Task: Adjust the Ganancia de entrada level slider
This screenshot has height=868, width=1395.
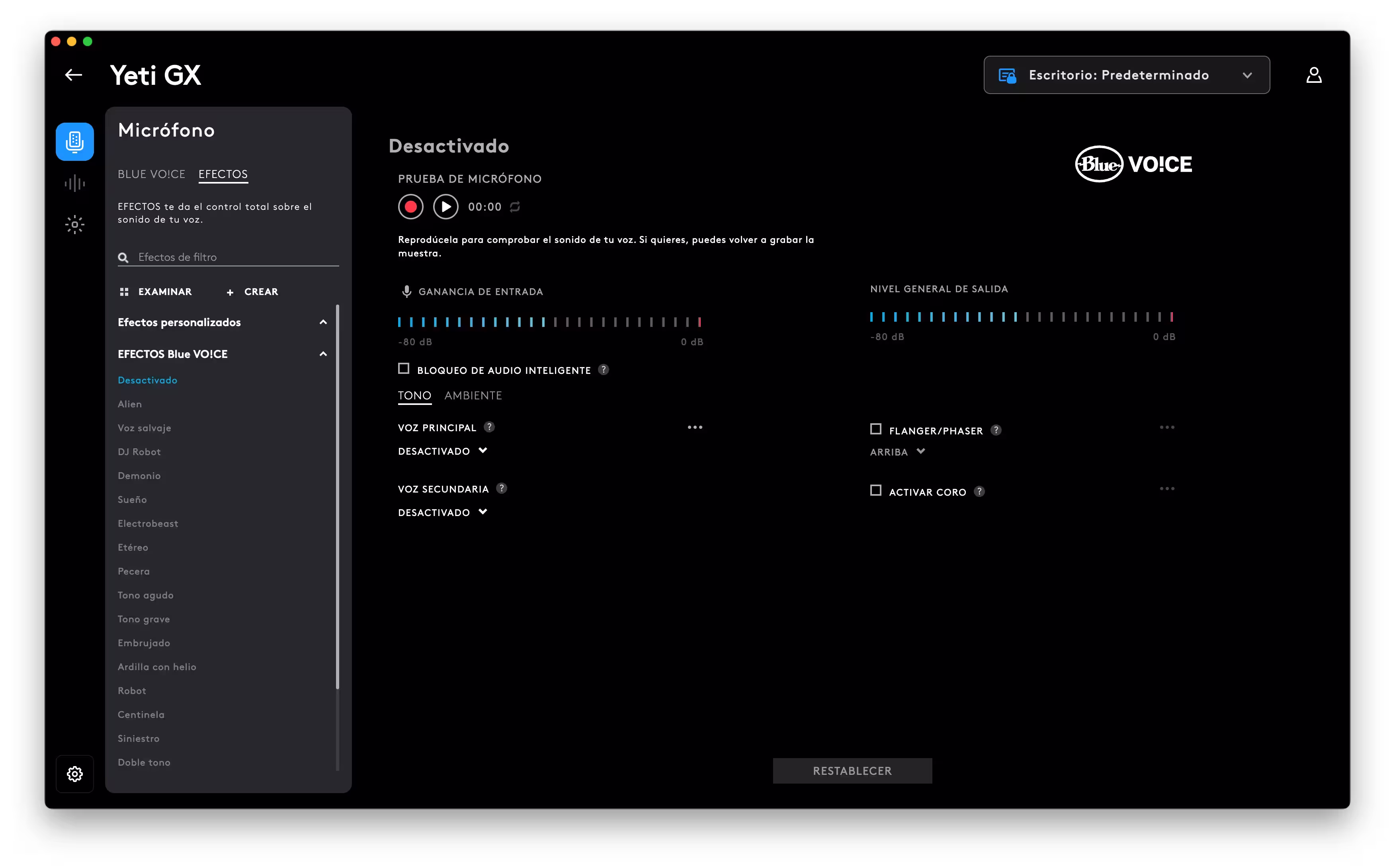Action: [x=550, y=322]
